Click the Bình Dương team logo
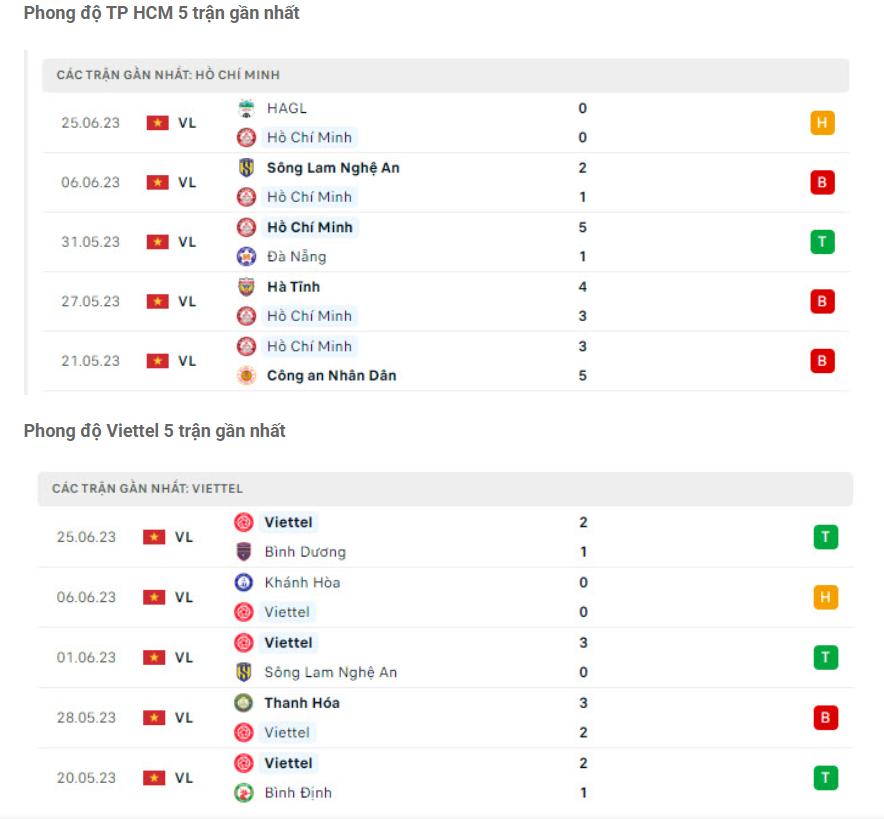 coord(243,552)
